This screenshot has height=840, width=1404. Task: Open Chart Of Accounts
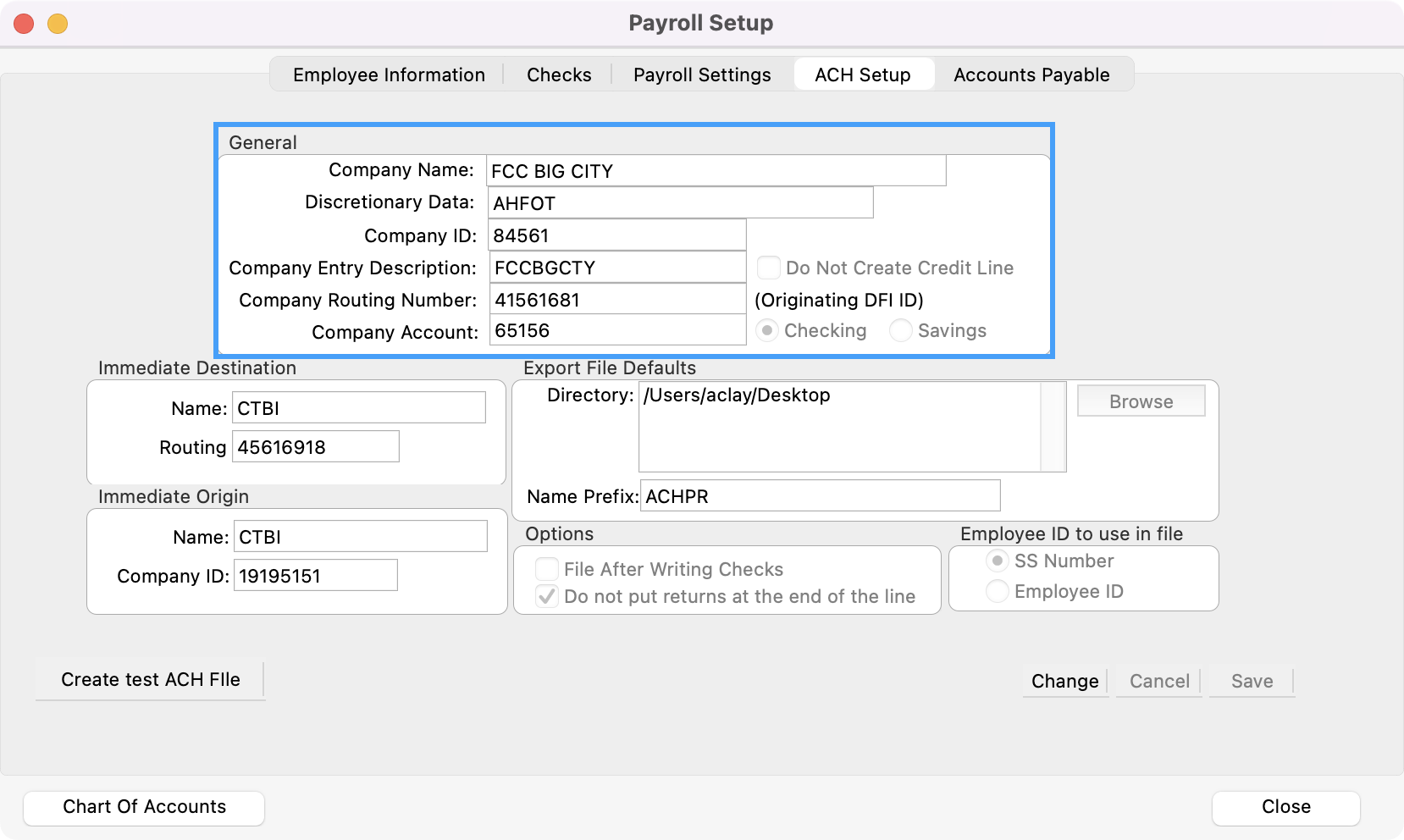tap(144, 807)
